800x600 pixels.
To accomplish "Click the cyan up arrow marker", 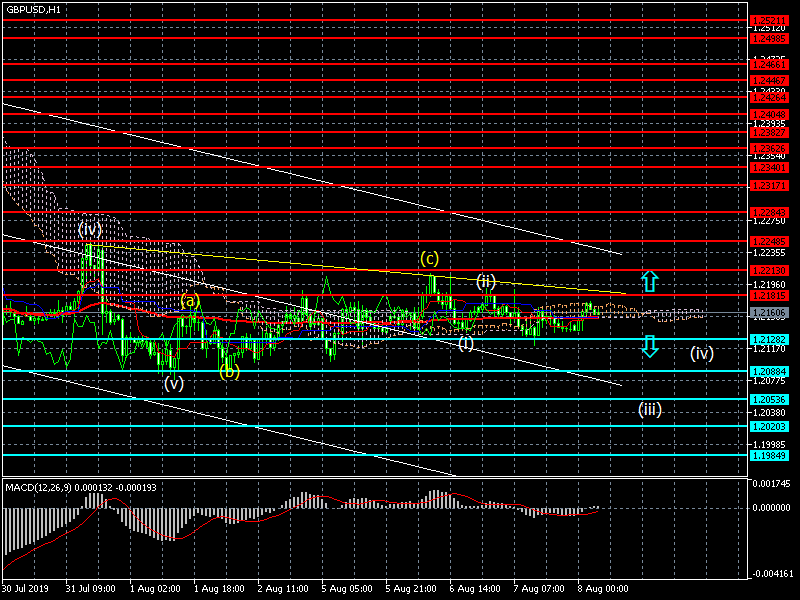I will (649, 281).
